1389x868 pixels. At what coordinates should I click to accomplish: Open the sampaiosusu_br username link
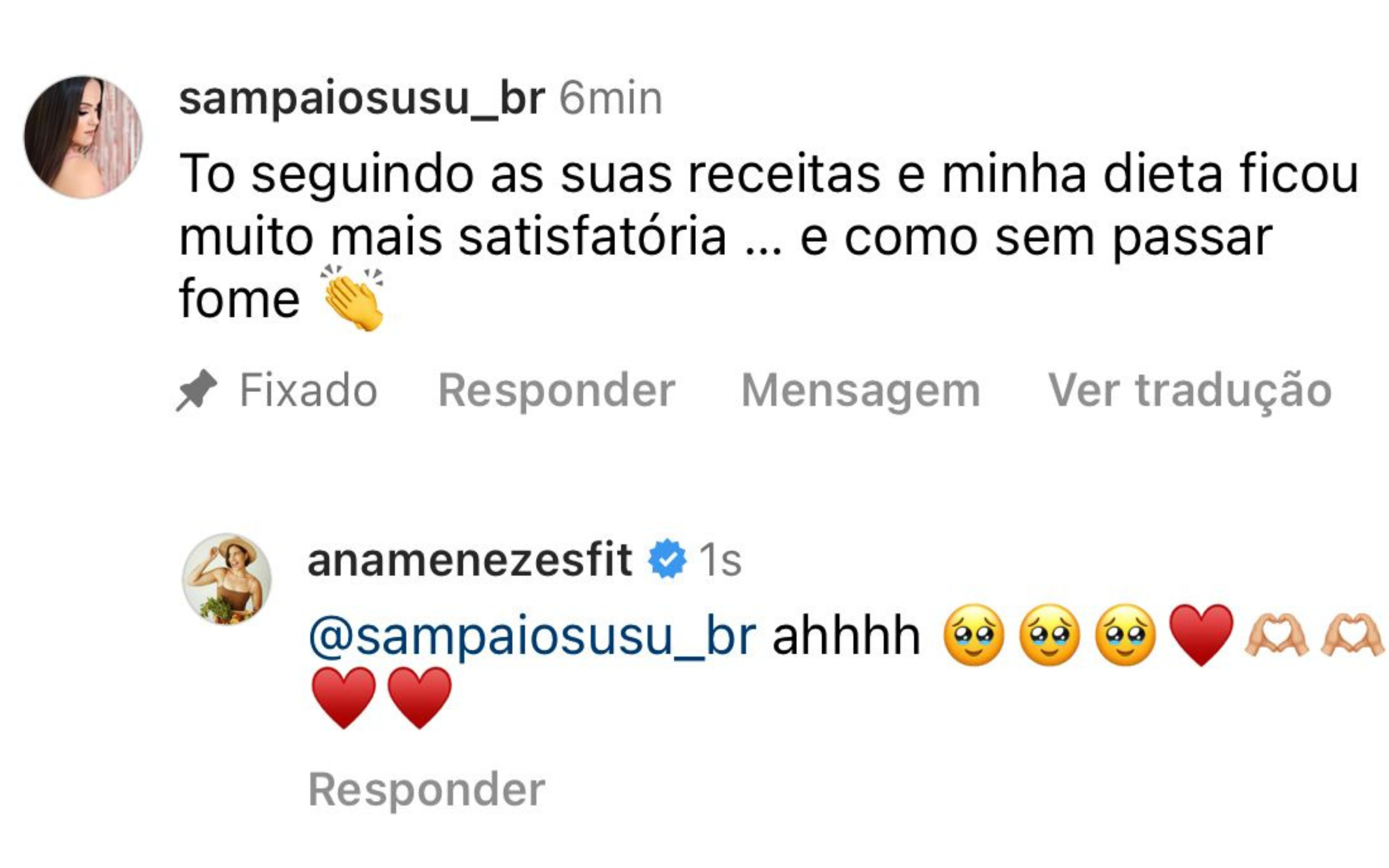(361, 99)
